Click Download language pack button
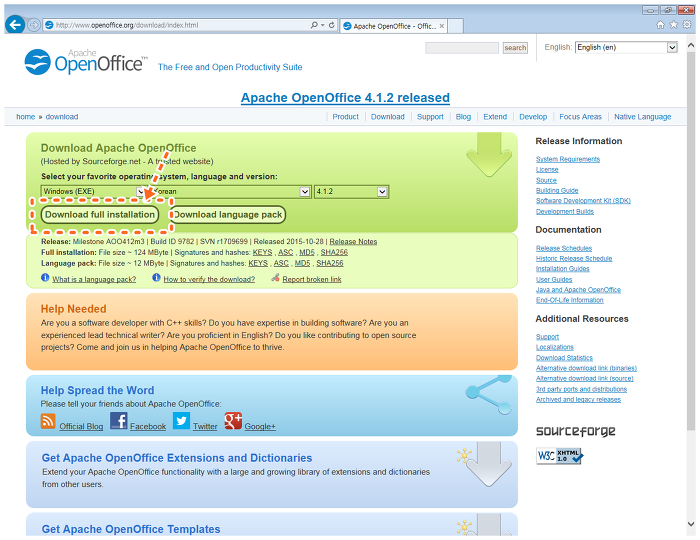 point(227,215)
